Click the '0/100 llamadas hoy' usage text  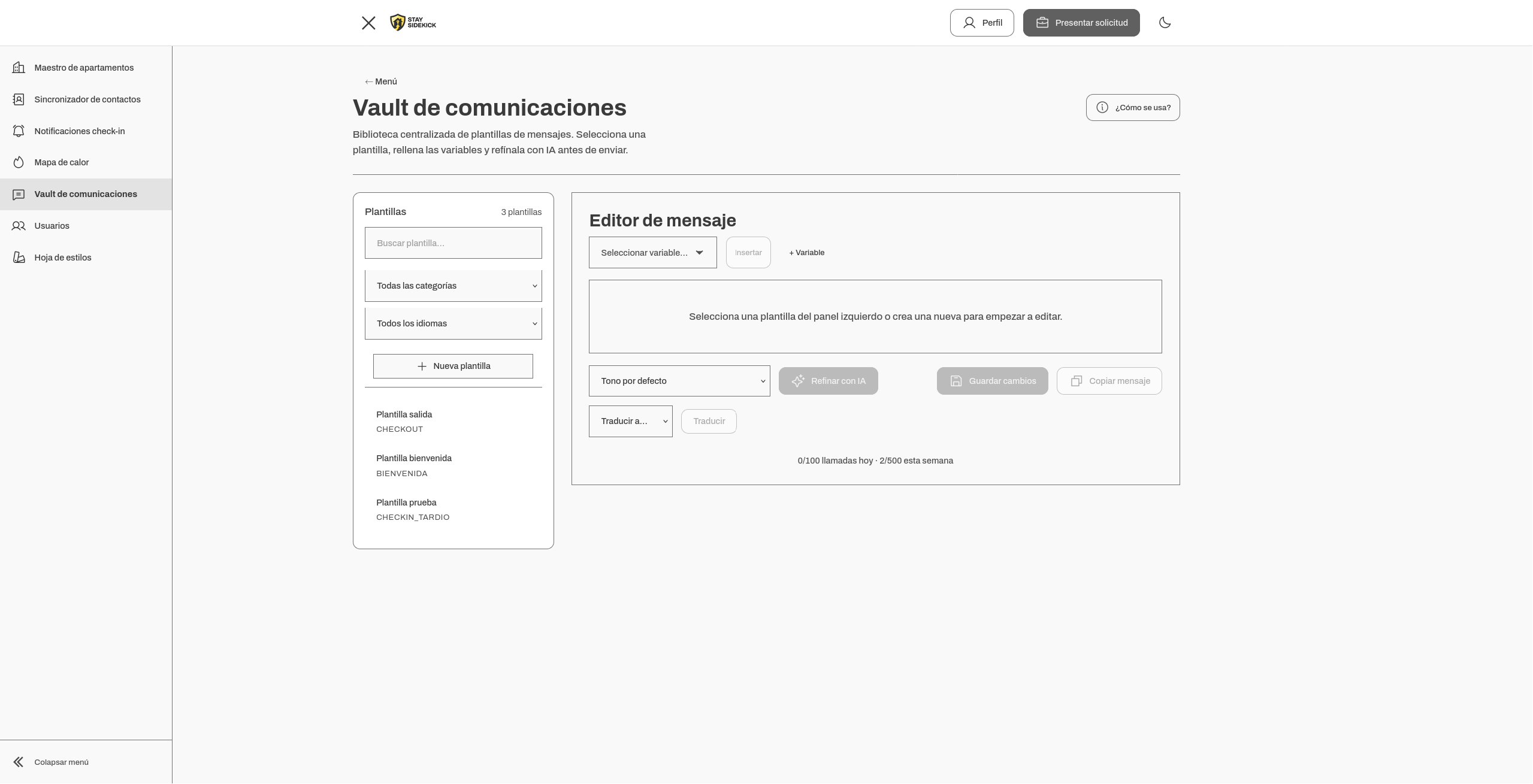pos(835,461)
